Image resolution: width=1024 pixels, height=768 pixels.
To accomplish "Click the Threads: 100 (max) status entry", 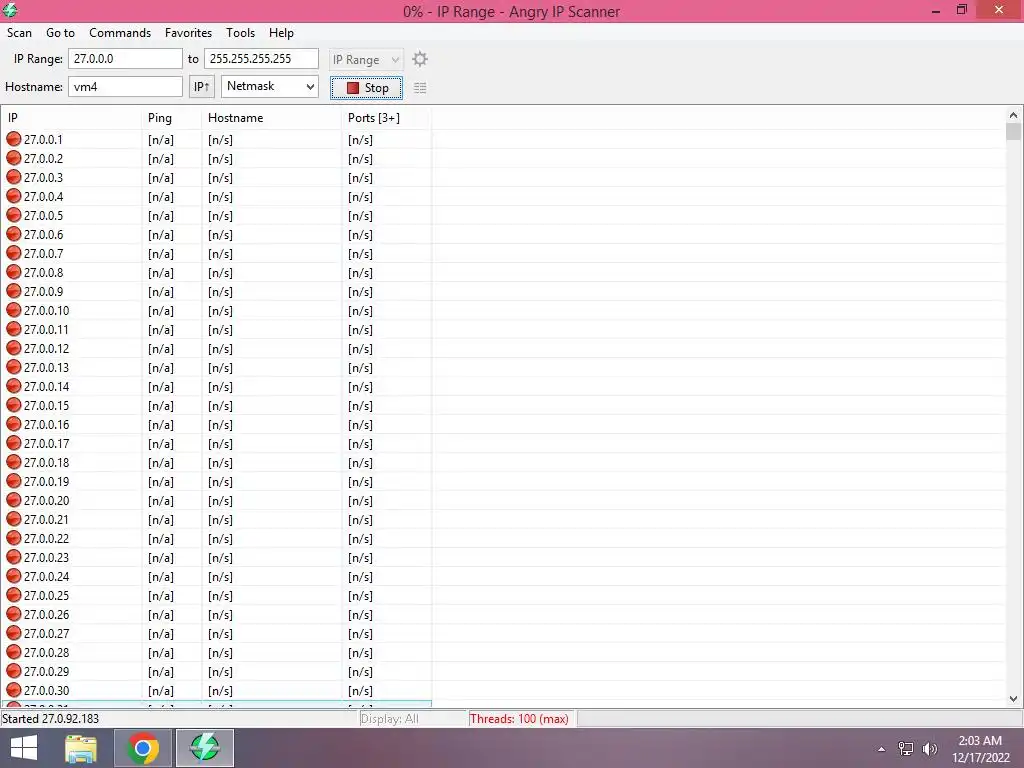I will coord(519,718).
